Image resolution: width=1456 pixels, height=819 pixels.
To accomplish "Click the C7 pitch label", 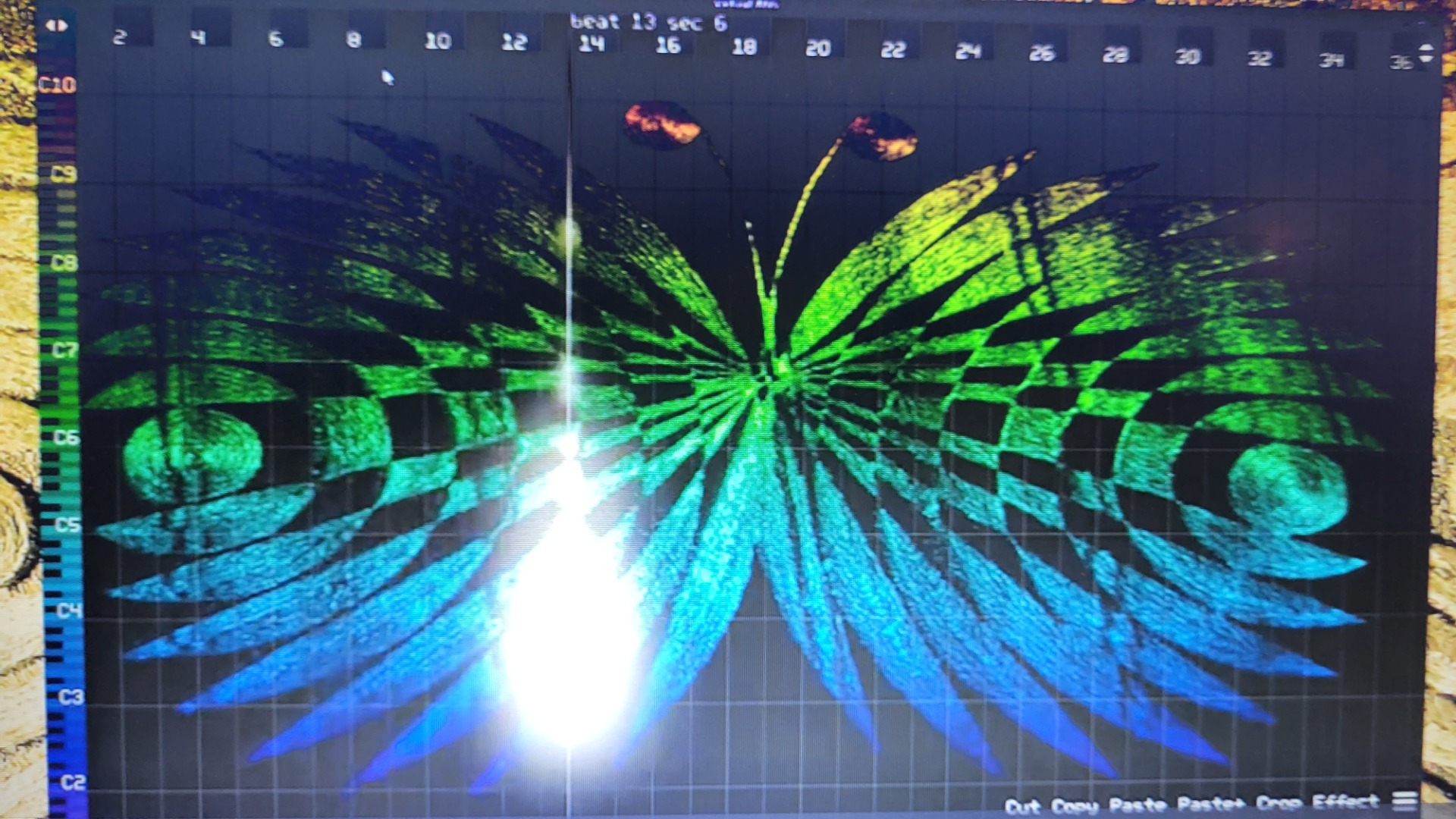I will pos(65,350).
